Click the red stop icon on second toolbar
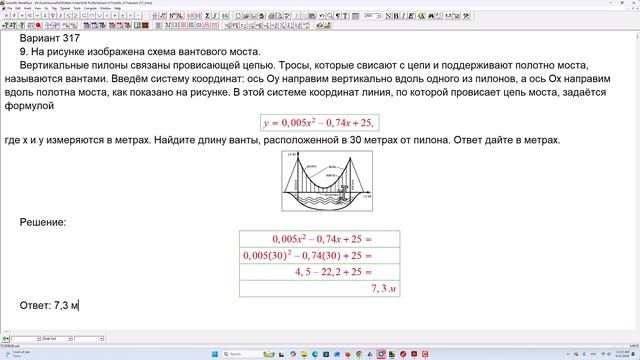 tap(38, 25)
